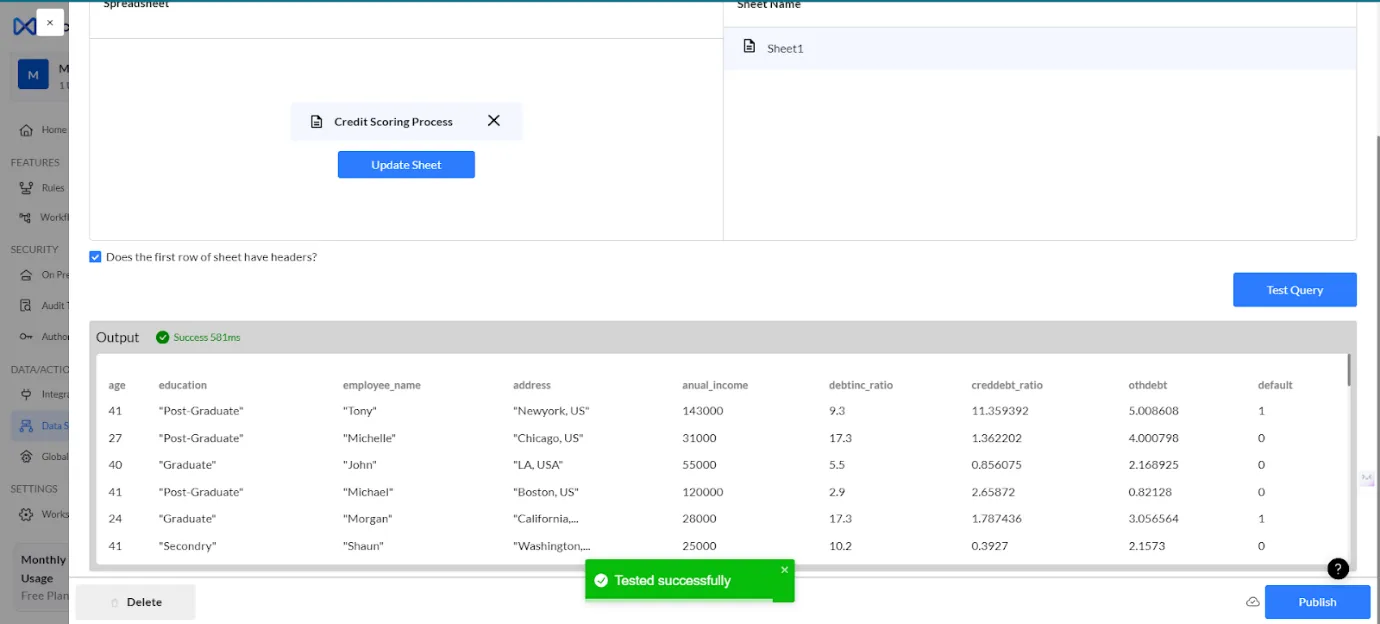Click the Publish button
The image size is (1380, 624).
(x=1317, y=602)
